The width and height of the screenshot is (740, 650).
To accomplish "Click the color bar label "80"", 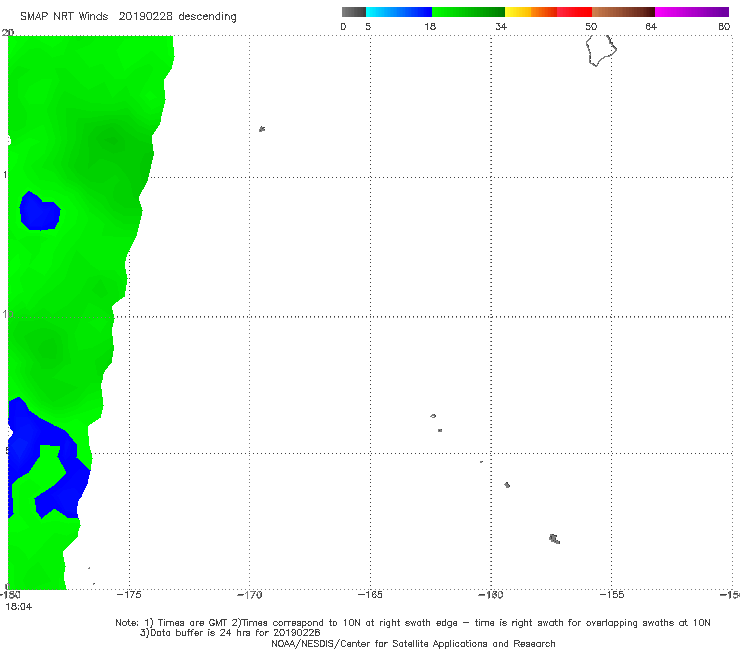I will click(724, 26).
